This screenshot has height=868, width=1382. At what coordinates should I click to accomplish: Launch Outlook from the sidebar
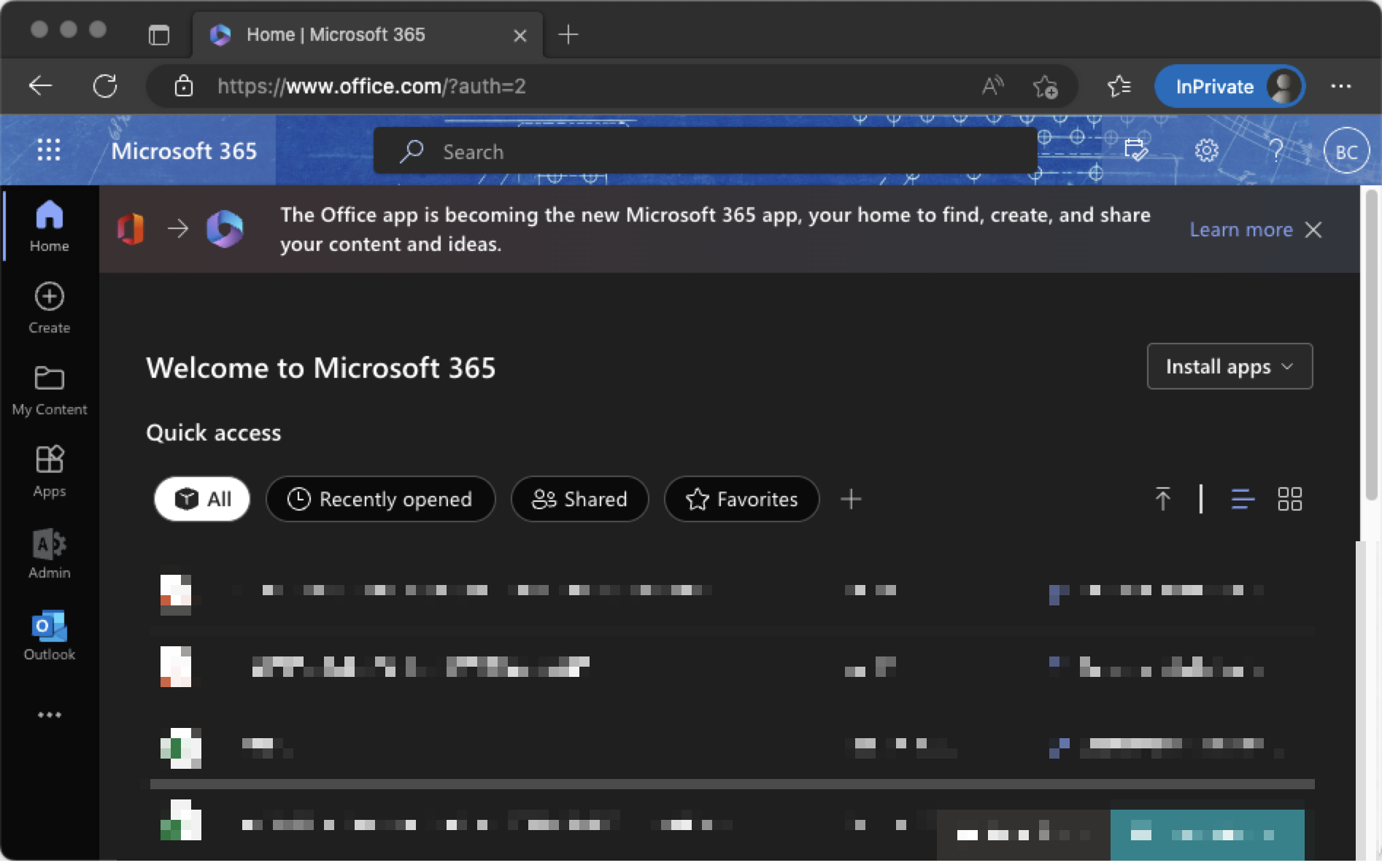click(49, 635)
